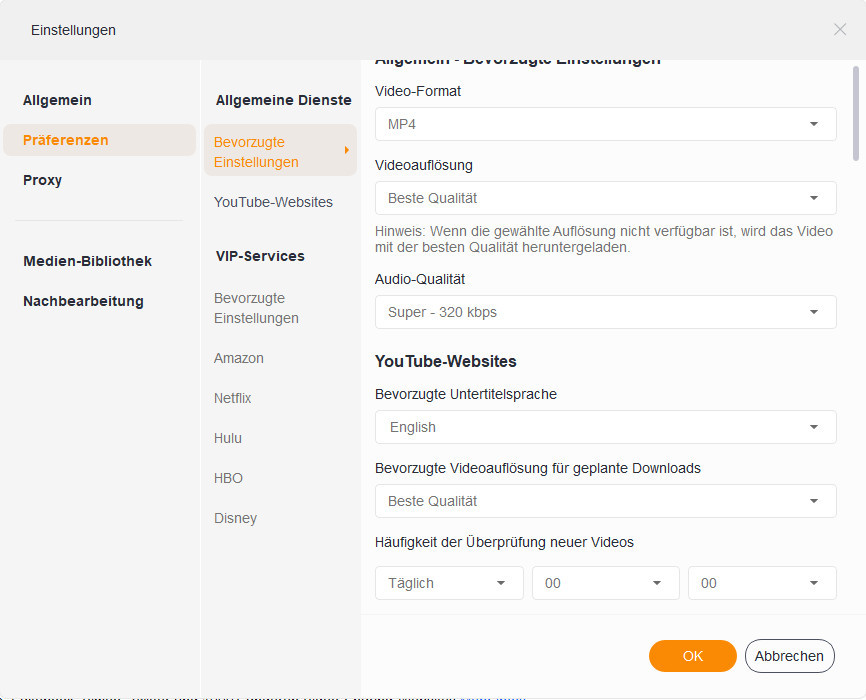Image resolution: width=866 pixels, height=700 pixels.
Task: Open the Täglich frequency dropdown
Action: click(x=449, y=583)
